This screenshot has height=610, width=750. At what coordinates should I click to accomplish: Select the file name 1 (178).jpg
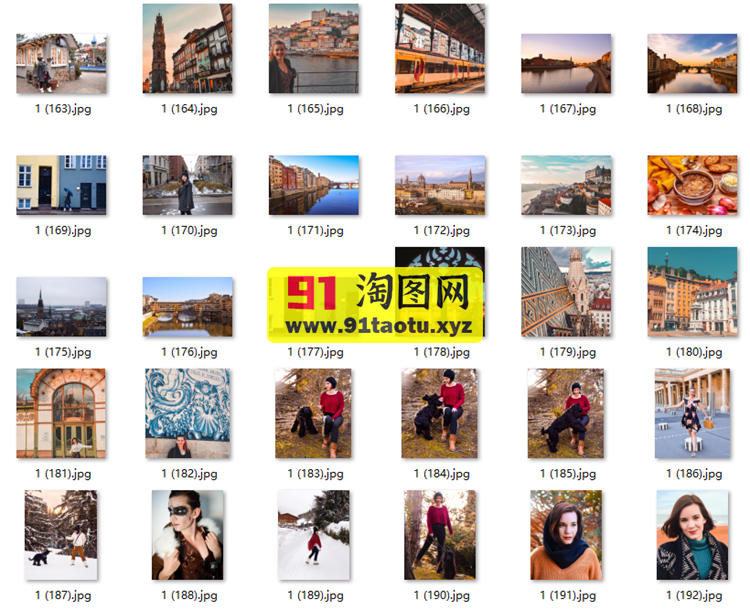pos(442,352)
